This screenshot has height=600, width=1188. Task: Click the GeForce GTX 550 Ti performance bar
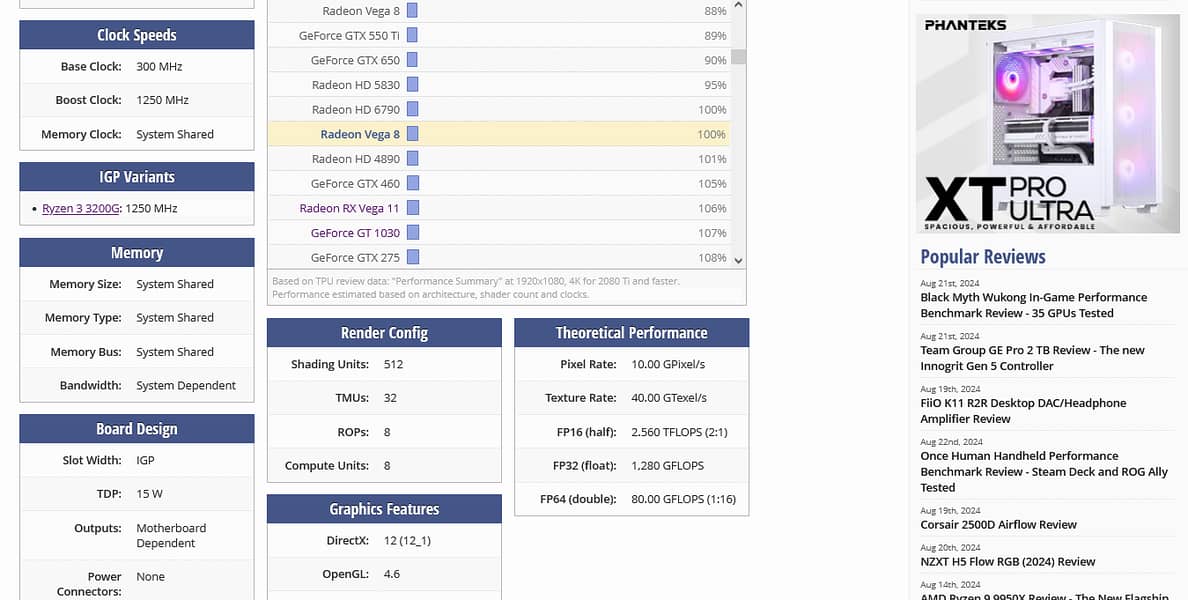(x=412, y=35)
